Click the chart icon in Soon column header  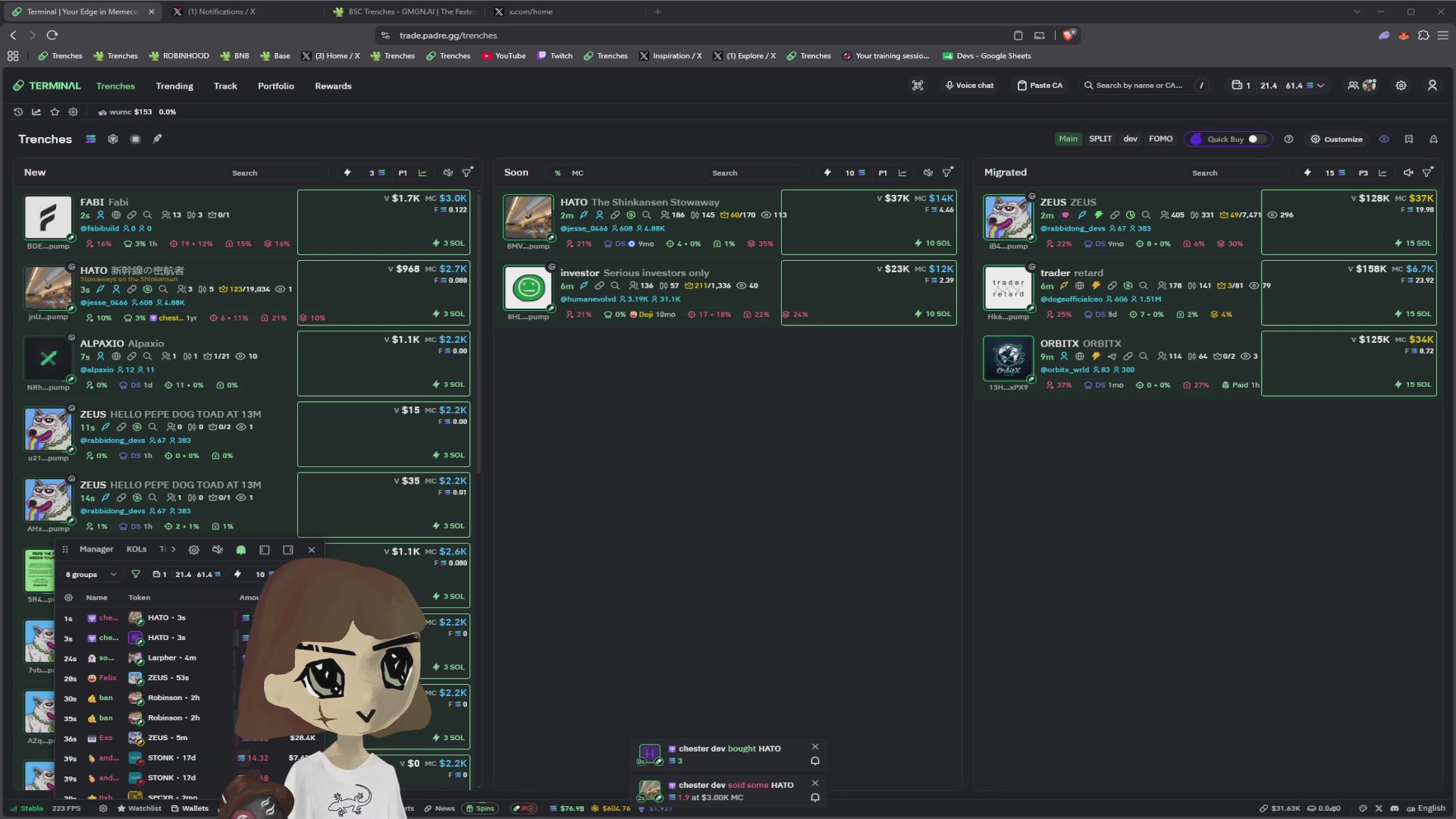pyautogui.click(x=902, y=173)
